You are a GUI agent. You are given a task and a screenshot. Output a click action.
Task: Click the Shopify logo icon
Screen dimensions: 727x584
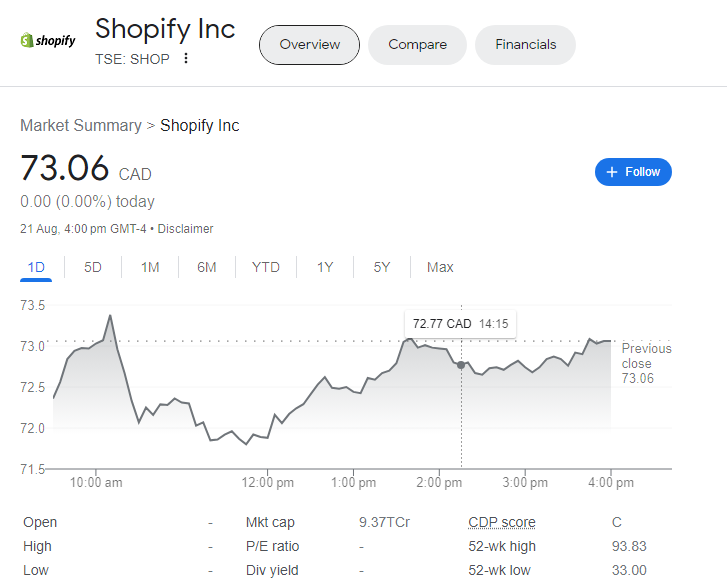pos(48,41)
